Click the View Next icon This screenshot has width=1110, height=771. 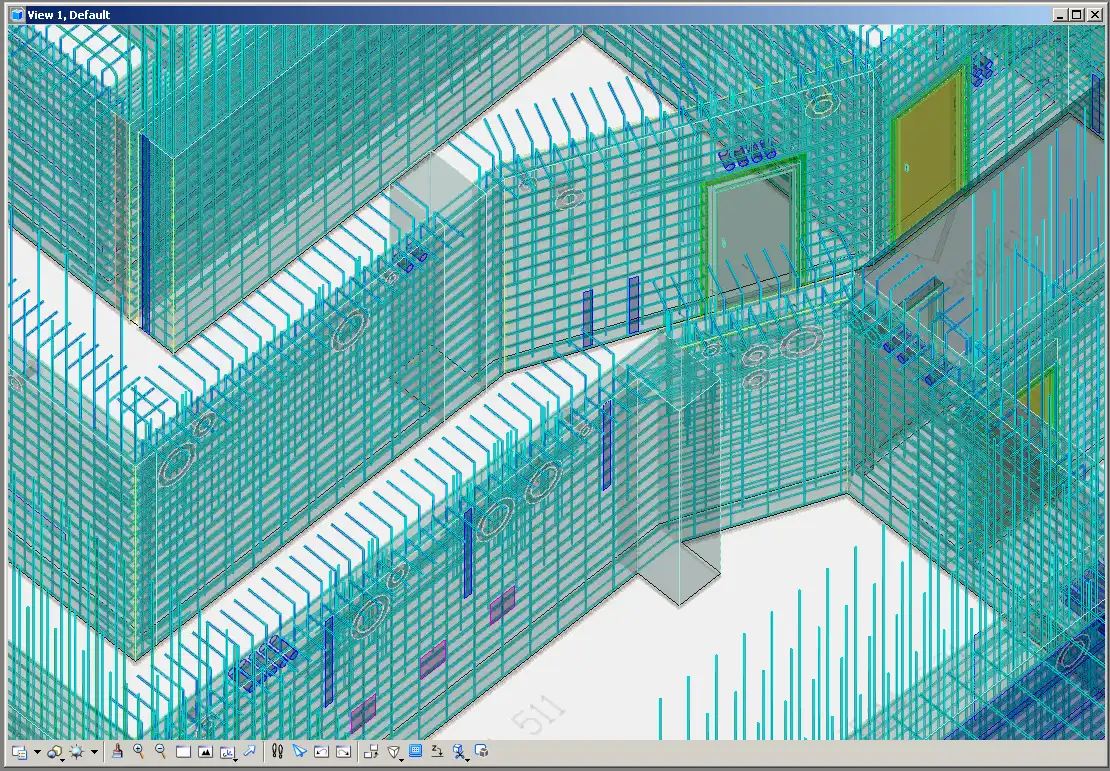[343, 751]
